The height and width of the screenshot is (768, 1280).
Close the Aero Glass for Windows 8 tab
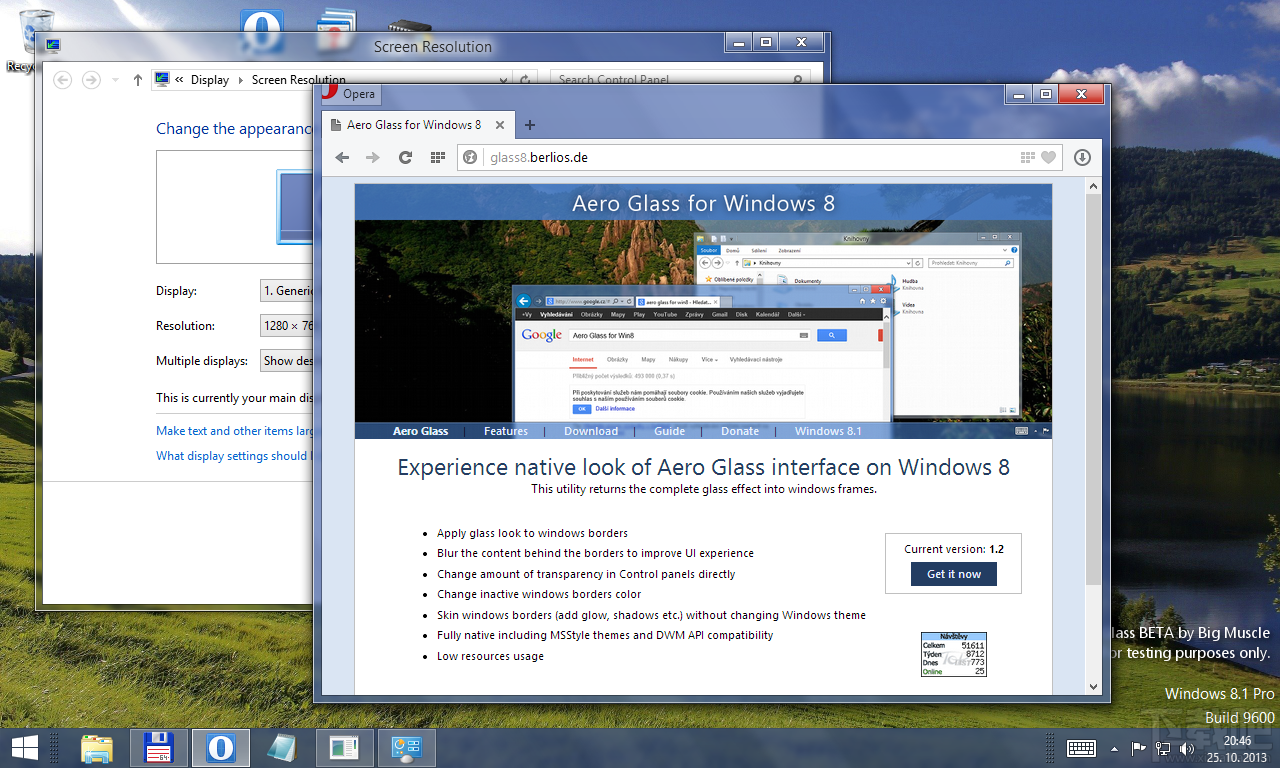click(x=500, y=125)
